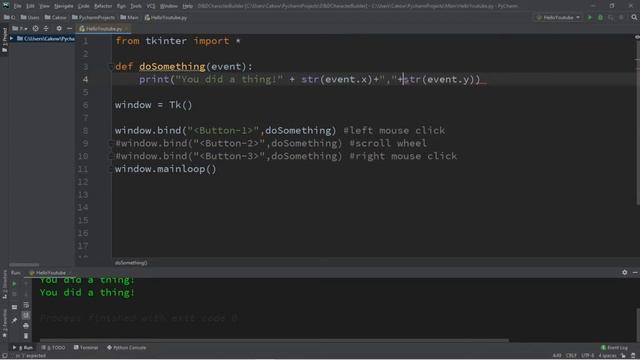
Task: Open the Code menu
Action: (x=83, y=6)
